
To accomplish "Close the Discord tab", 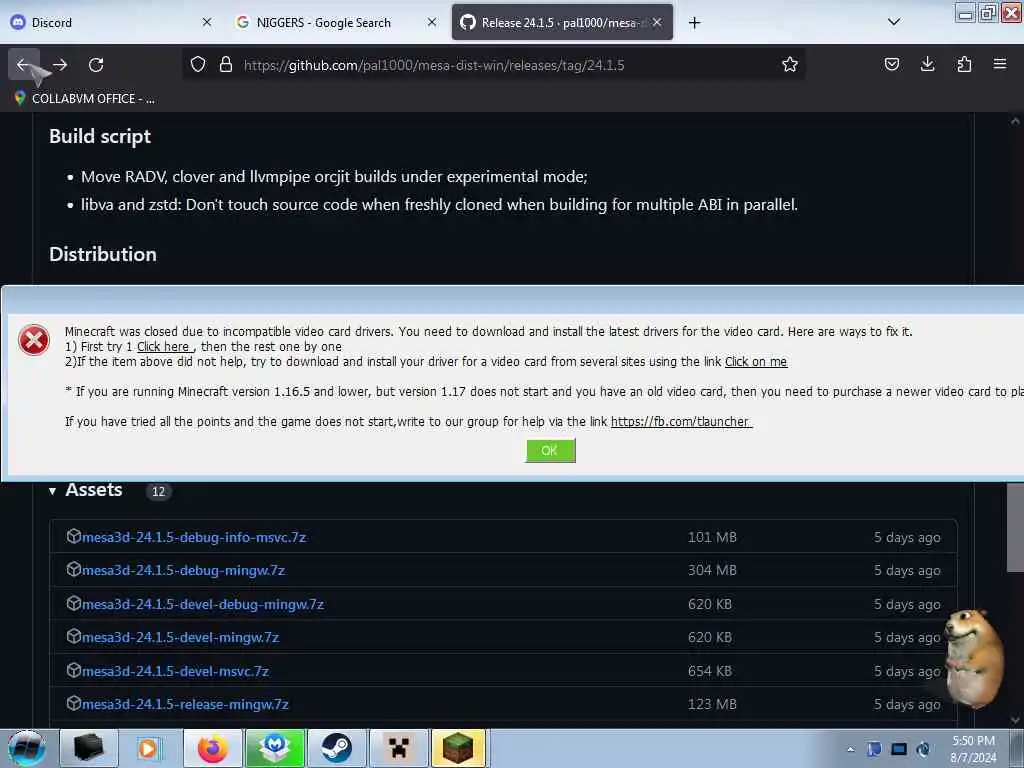I will point(207,22).
